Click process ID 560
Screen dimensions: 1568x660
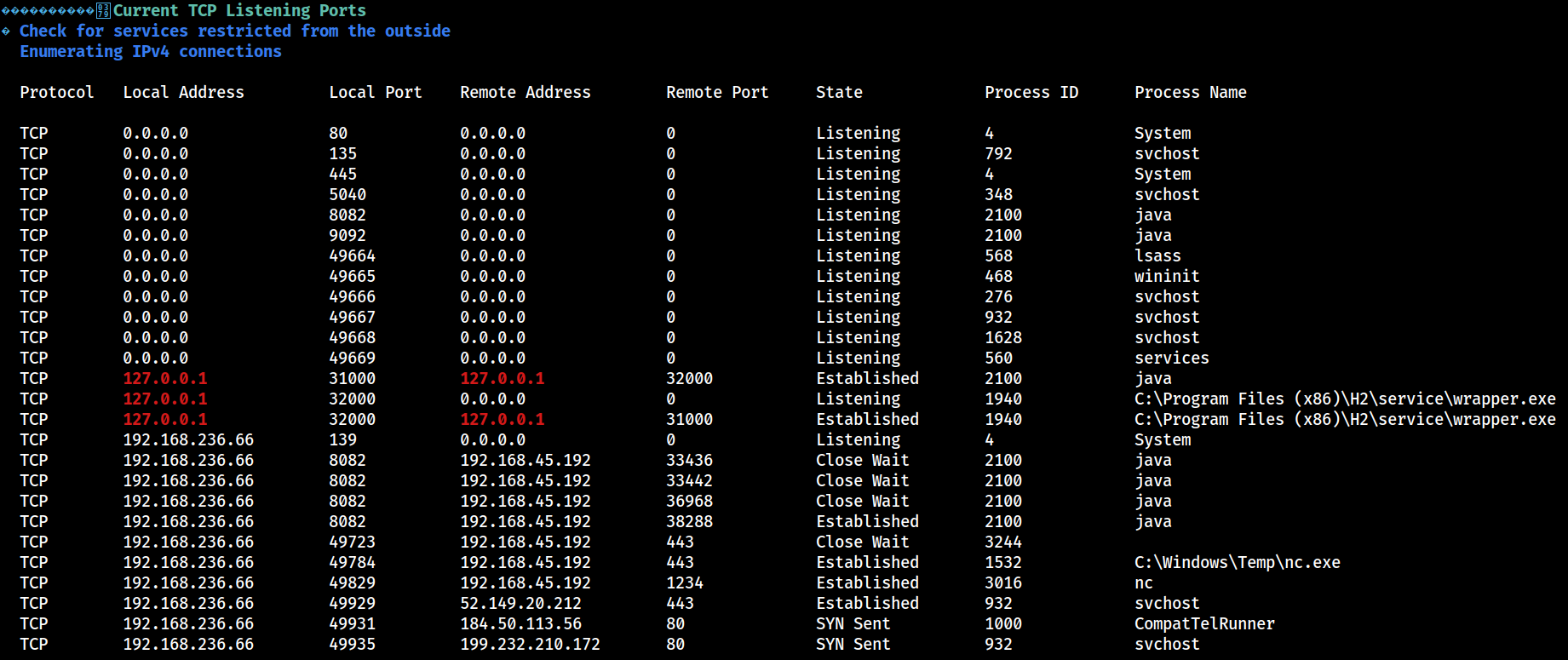coord(999,358)
